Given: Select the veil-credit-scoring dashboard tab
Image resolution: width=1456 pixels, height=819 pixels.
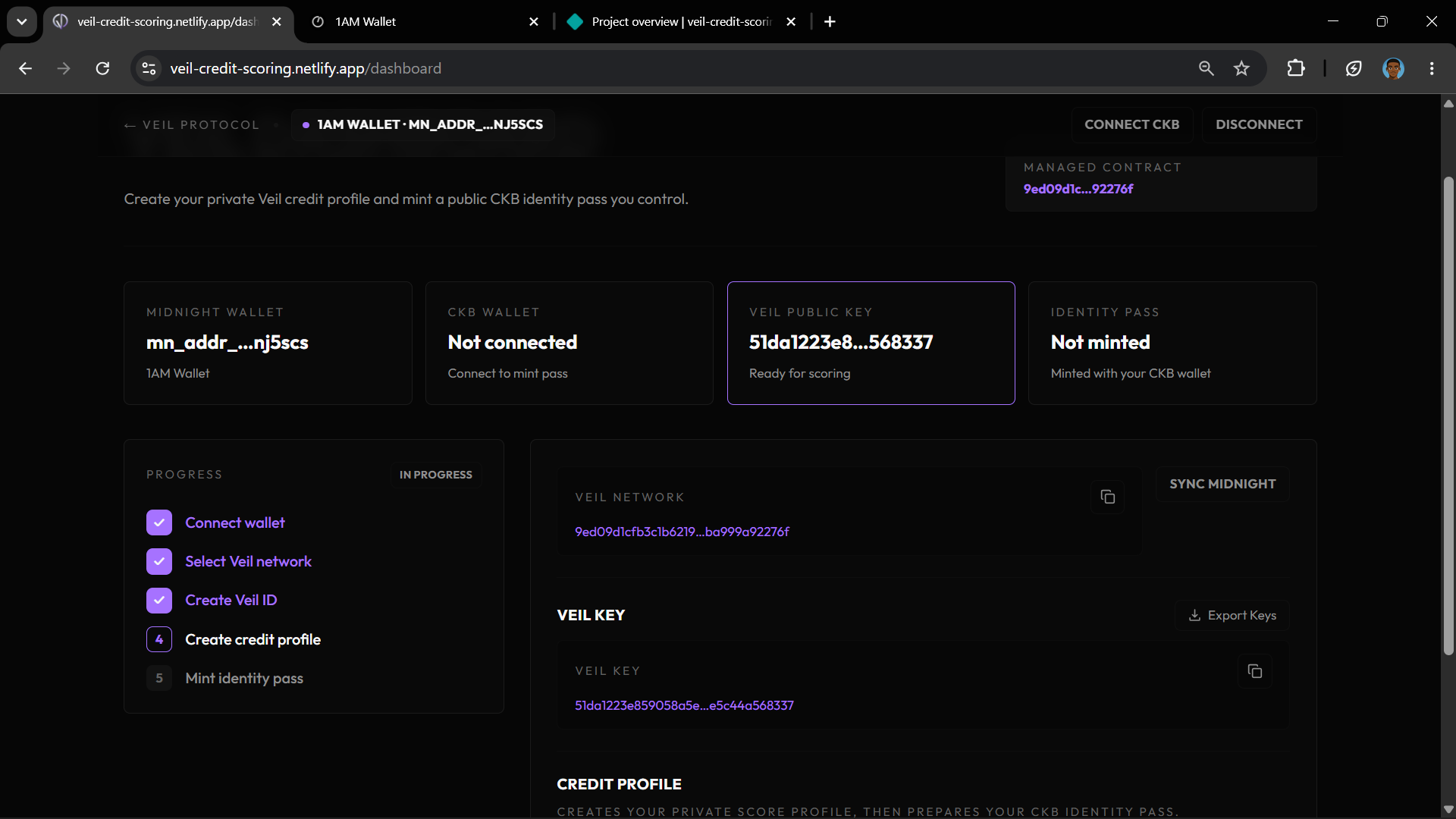Looking at the screenshot, I should [x=167, y=21].
